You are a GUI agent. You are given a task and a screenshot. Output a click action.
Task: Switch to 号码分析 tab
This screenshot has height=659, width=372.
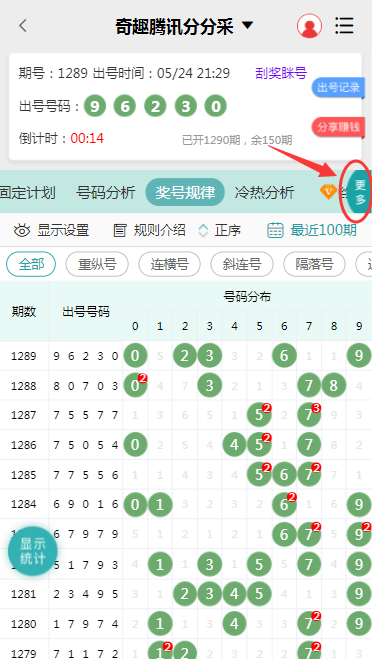point(106,192)
